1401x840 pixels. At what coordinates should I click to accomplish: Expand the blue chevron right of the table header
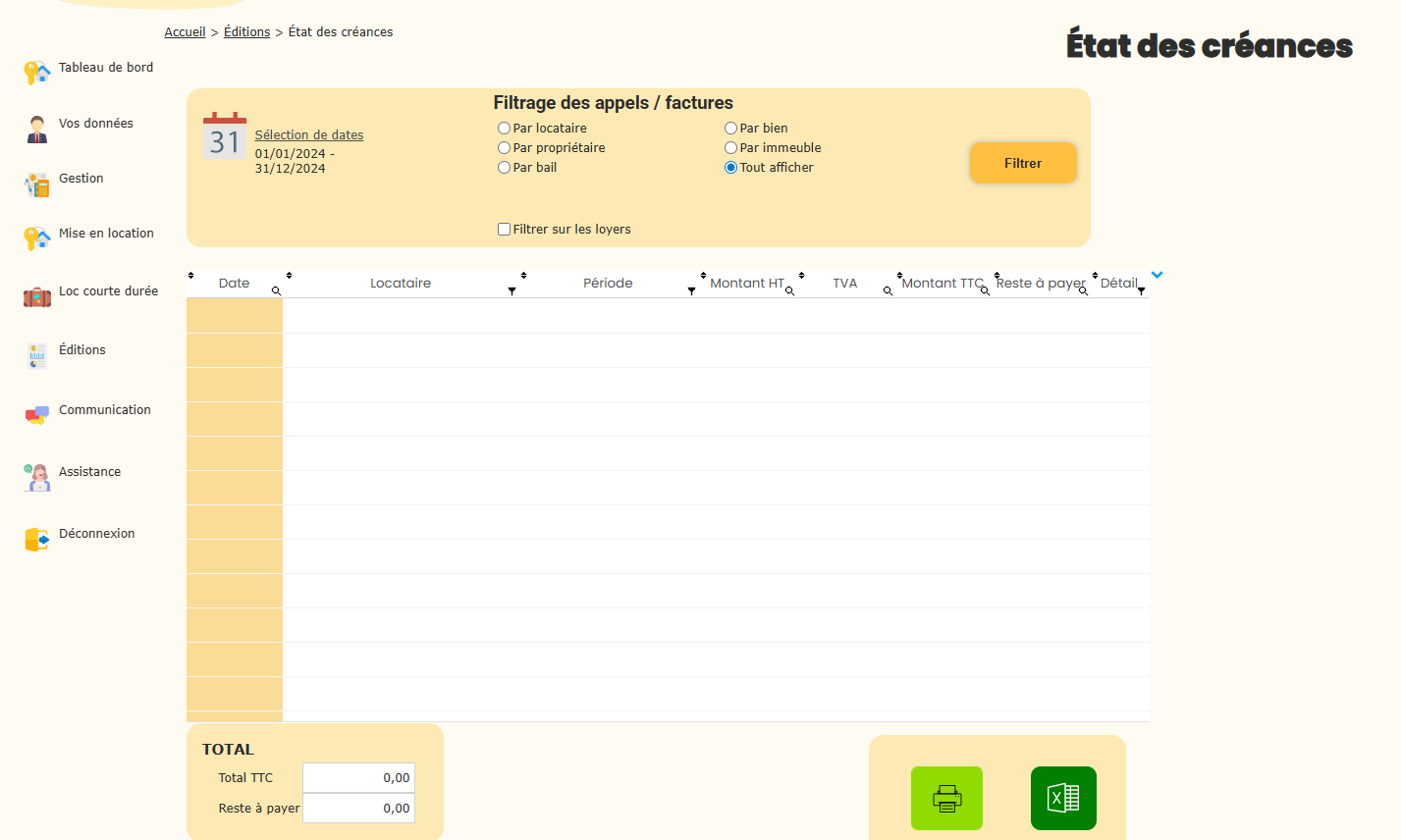1157,275
